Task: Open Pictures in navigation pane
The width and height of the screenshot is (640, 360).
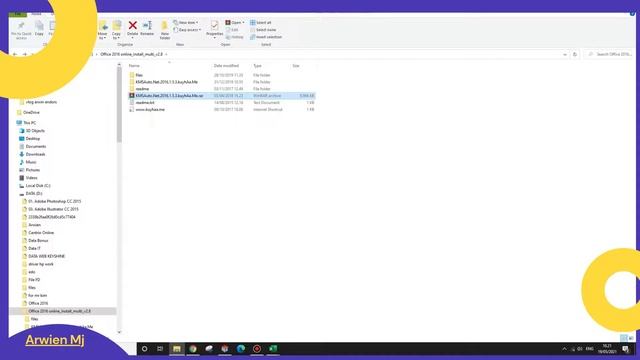Action: (30, 170)
